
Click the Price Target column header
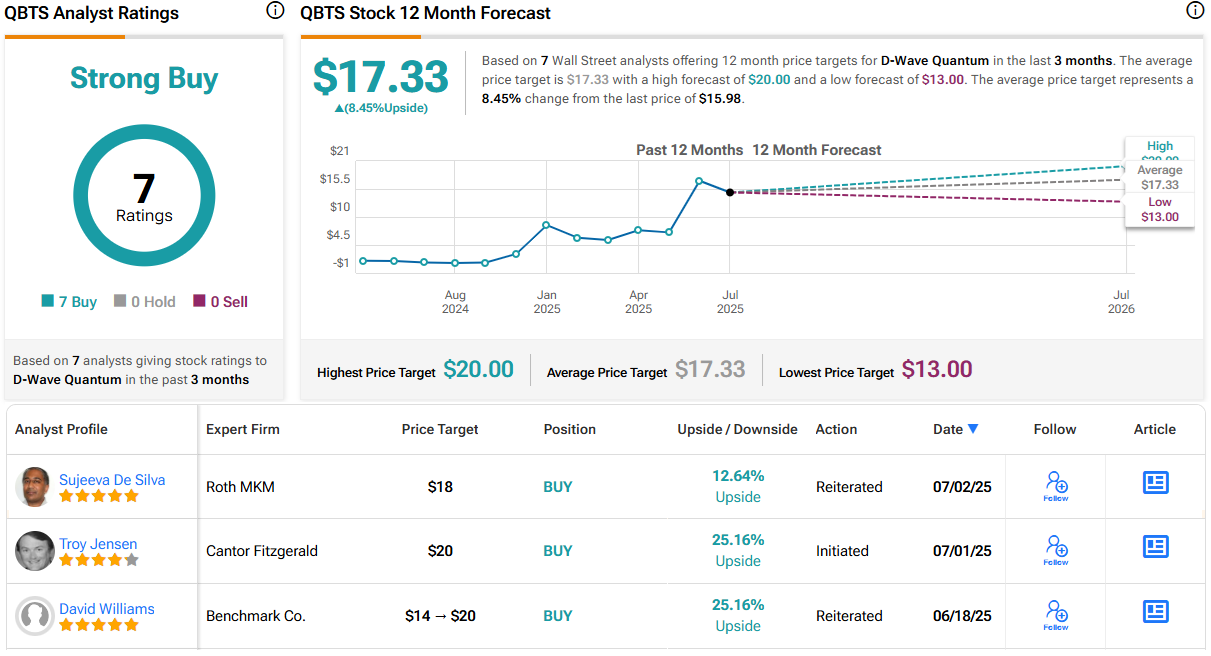click(x=440, y=429)
